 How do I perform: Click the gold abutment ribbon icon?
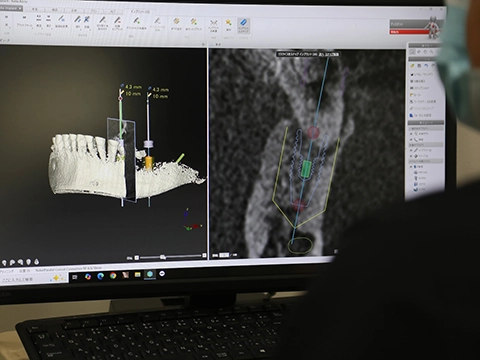click(176, 22)
